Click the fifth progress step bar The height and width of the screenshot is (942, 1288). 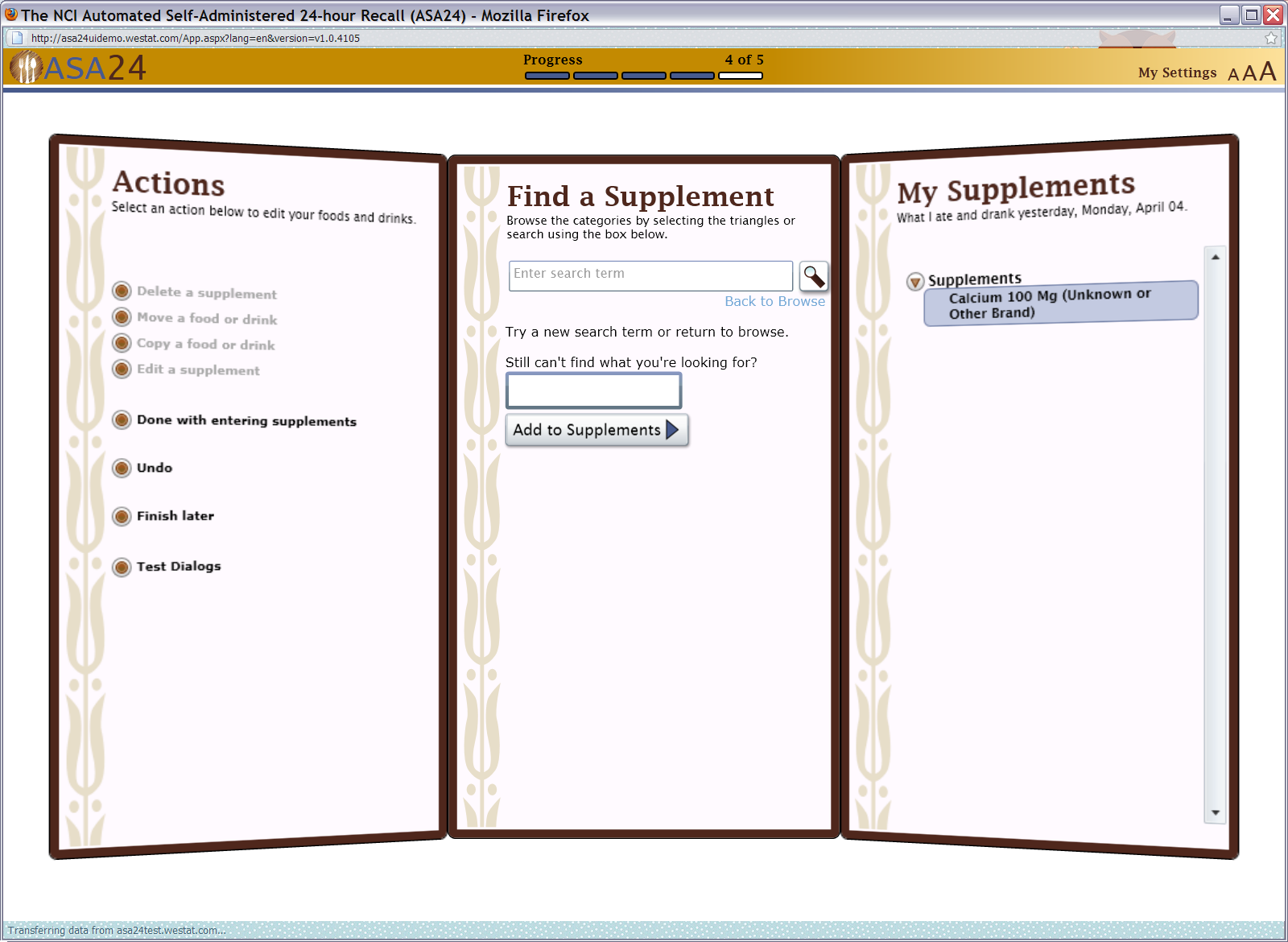pyautogui.click(x=741, y=76)
